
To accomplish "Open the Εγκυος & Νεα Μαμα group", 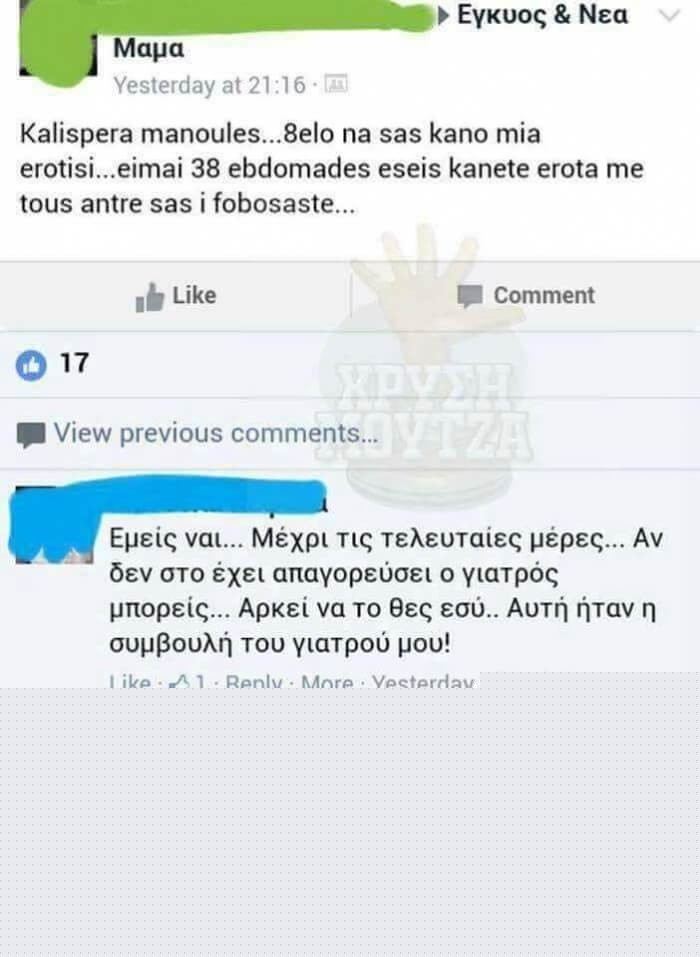I will [371, 31].
